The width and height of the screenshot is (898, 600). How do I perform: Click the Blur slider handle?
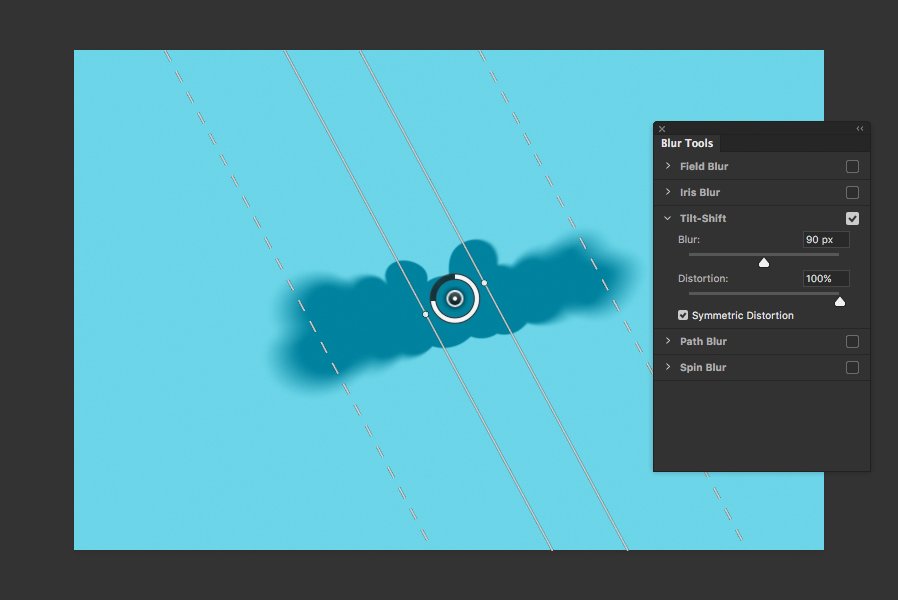pyautogui.click(x=764, y=262)
